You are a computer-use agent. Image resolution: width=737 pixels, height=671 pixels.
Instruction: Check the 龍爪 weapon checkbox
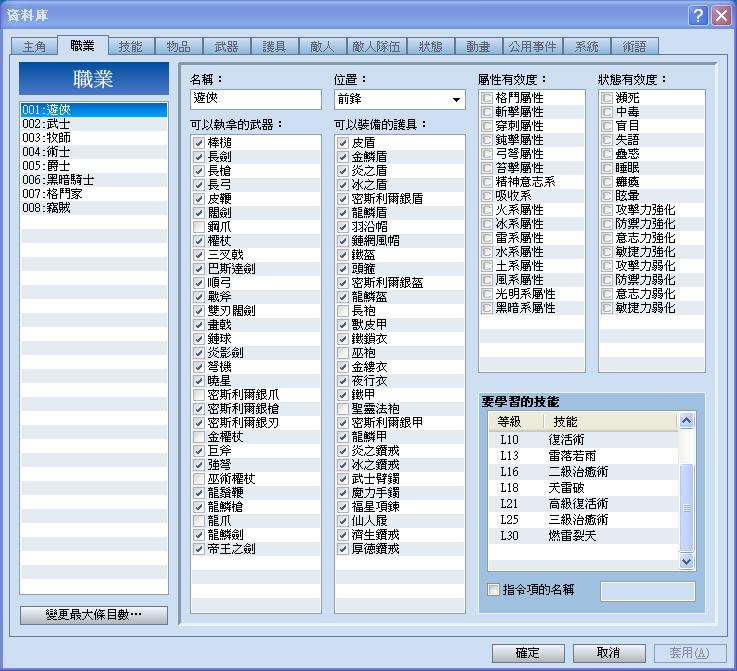click(x=199, y=521)
